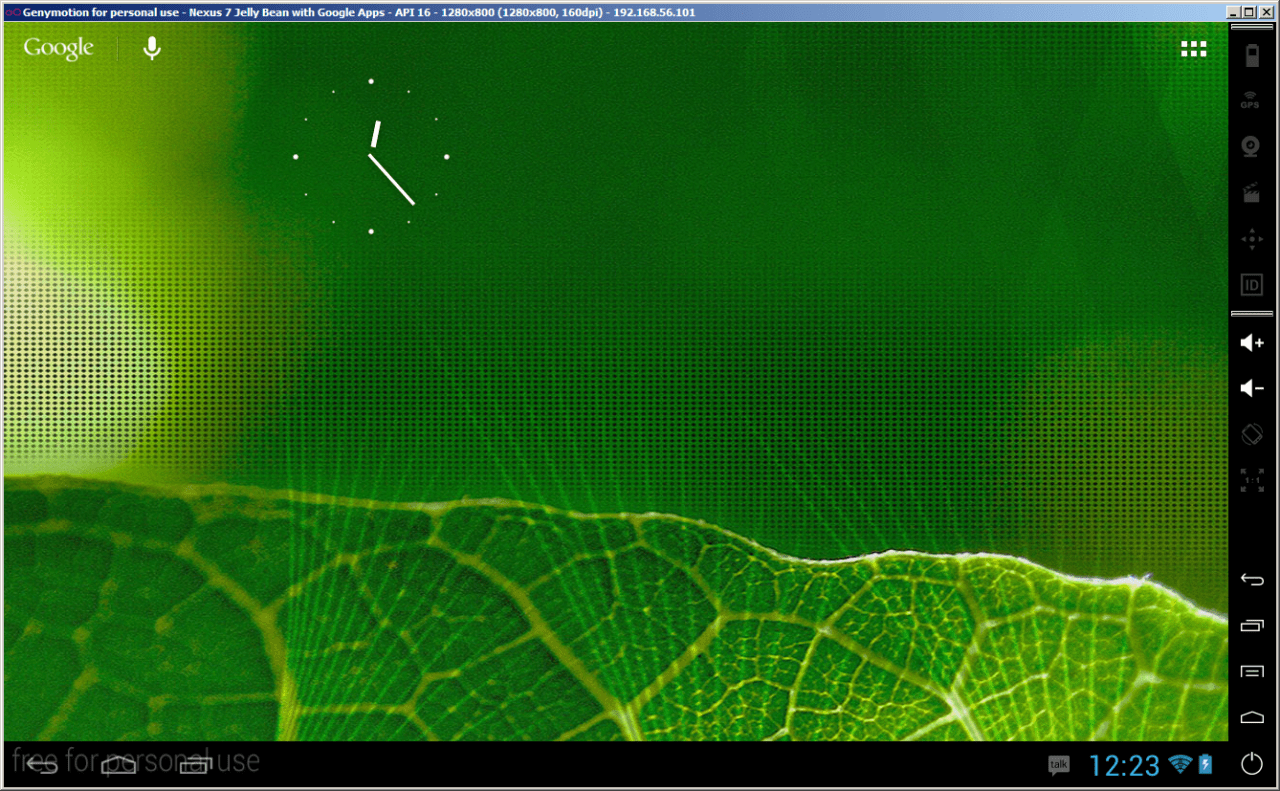
Task: Increase emulator volume
Action: (x=1251, y=343)
